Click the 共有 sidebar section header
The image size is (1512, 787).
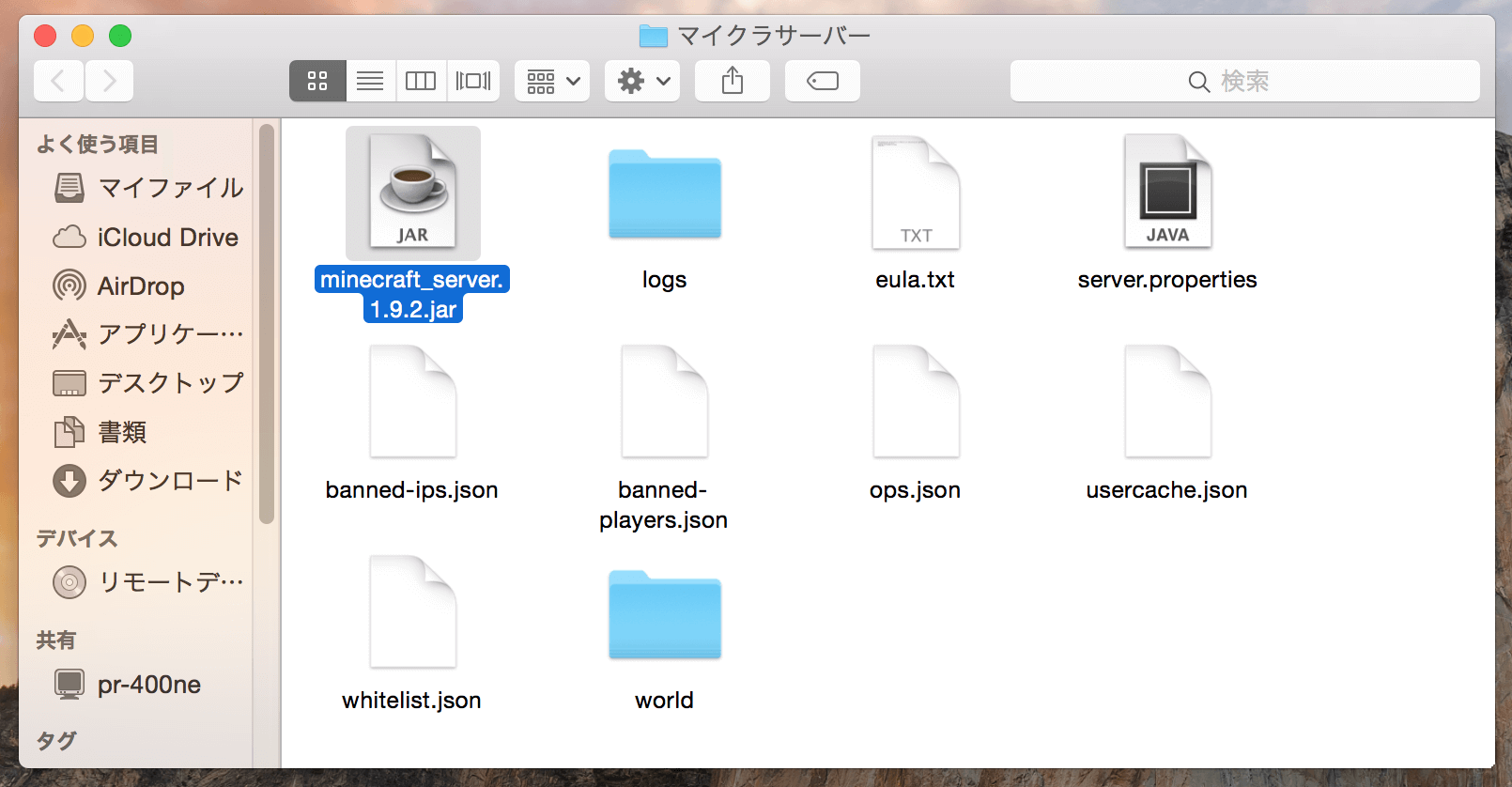pos(56,640)
